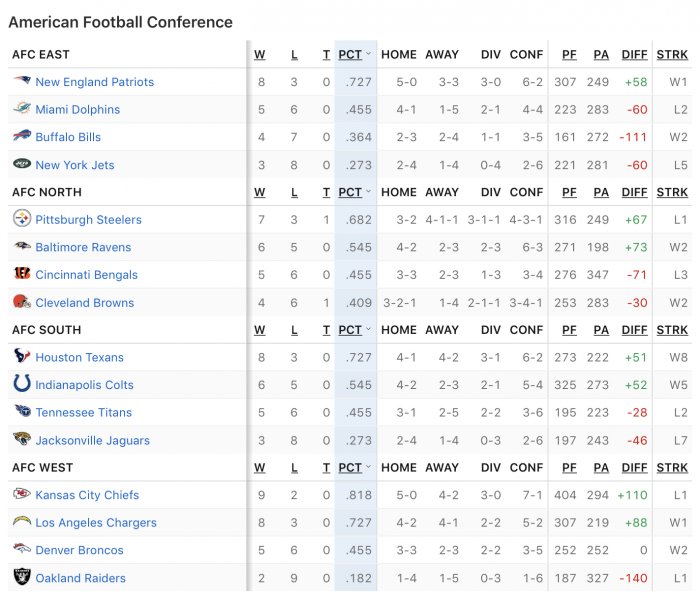This screenshot has width=700, height=597.
Task: Click the Pittsburgh Steelers logo icon
Action: [22, 219]
